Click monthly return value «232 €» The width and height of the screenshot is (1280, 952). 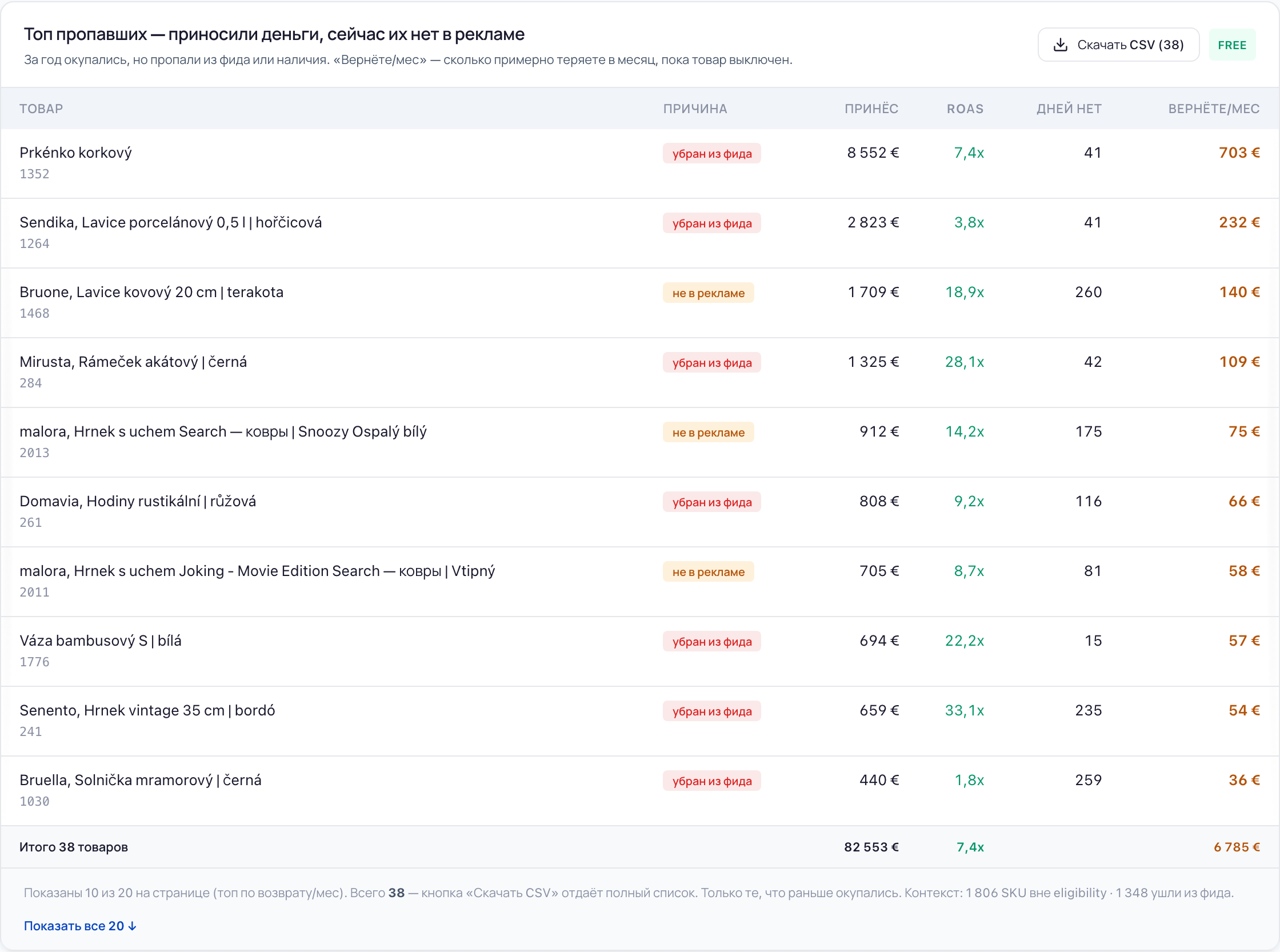(1239, 222)
